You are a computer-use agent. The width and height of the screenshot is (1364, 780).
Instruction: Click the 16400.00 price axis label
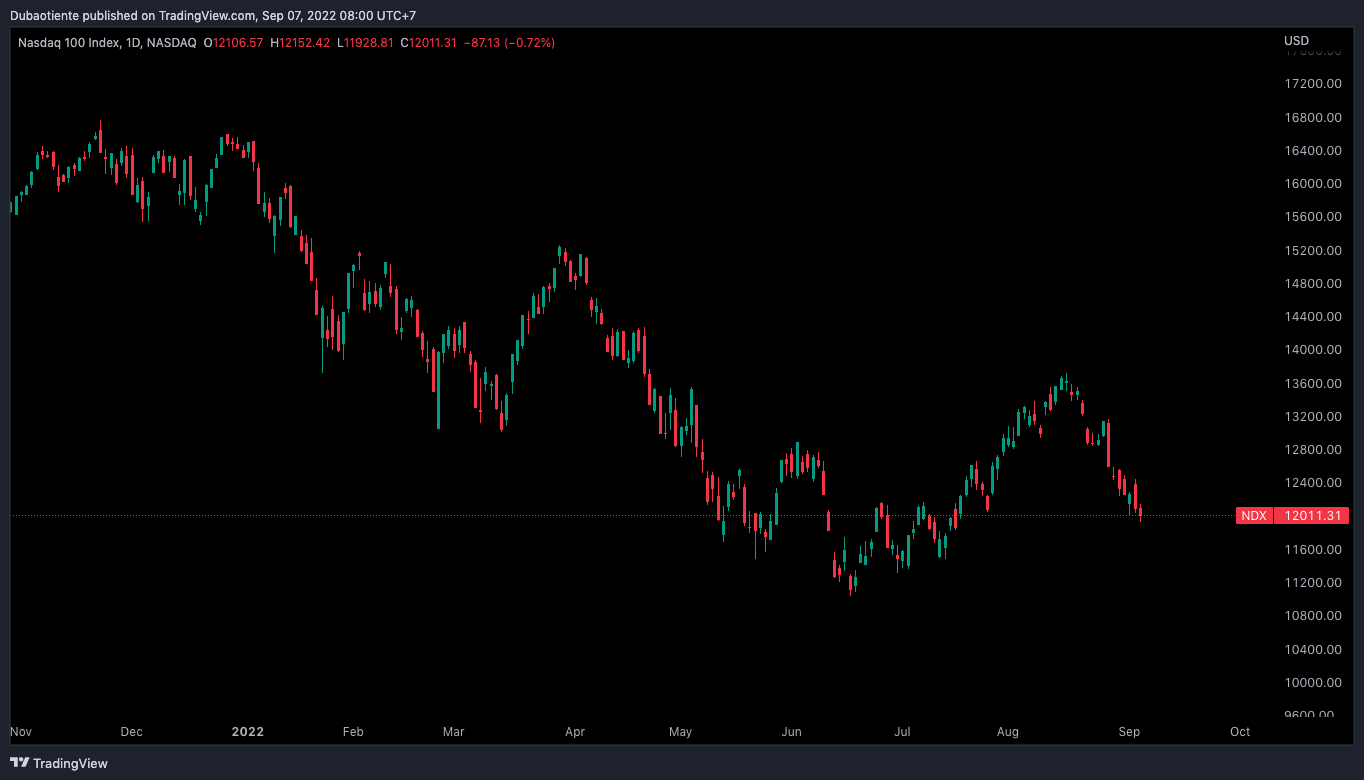click(1313, 150)
